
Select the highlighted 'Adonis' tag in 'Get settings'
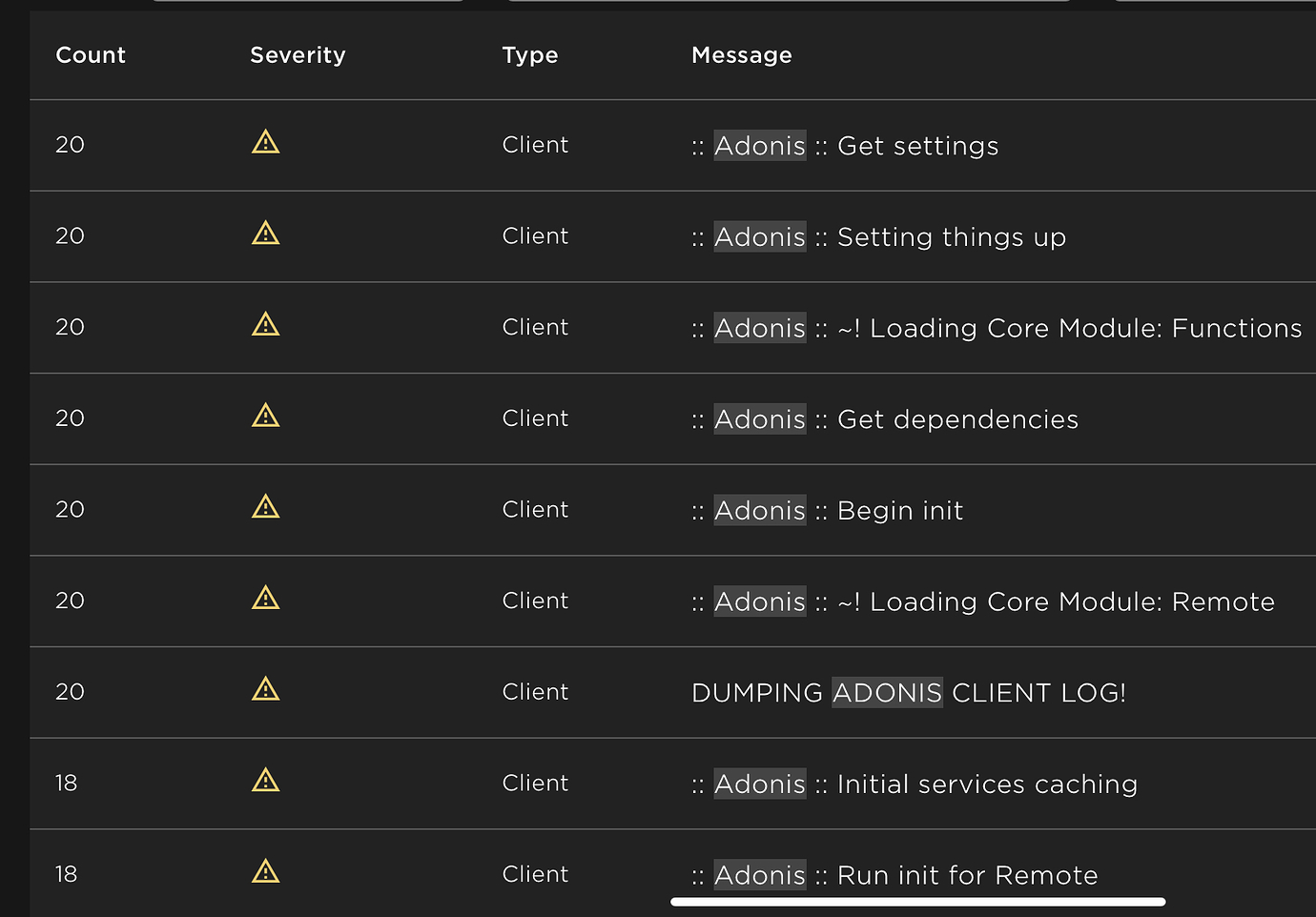(760, 146)
